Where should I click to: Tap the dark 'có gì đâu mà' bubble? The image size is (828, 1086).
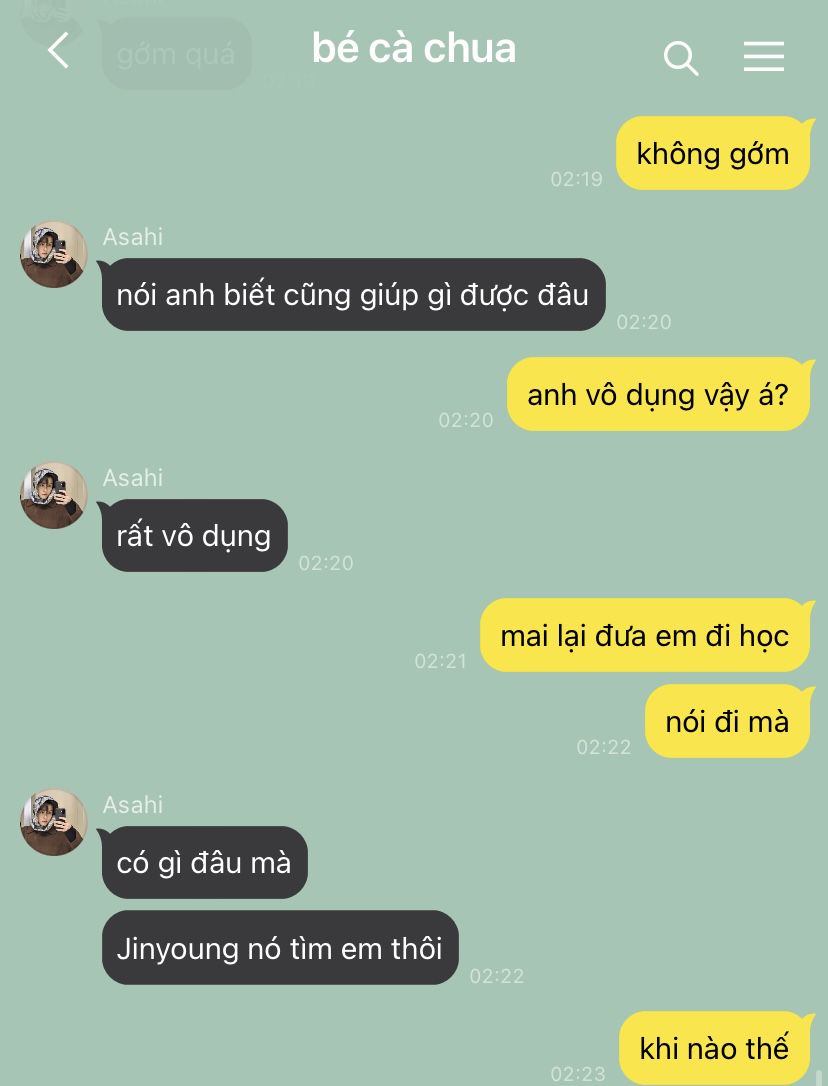[x=204, y=862]
